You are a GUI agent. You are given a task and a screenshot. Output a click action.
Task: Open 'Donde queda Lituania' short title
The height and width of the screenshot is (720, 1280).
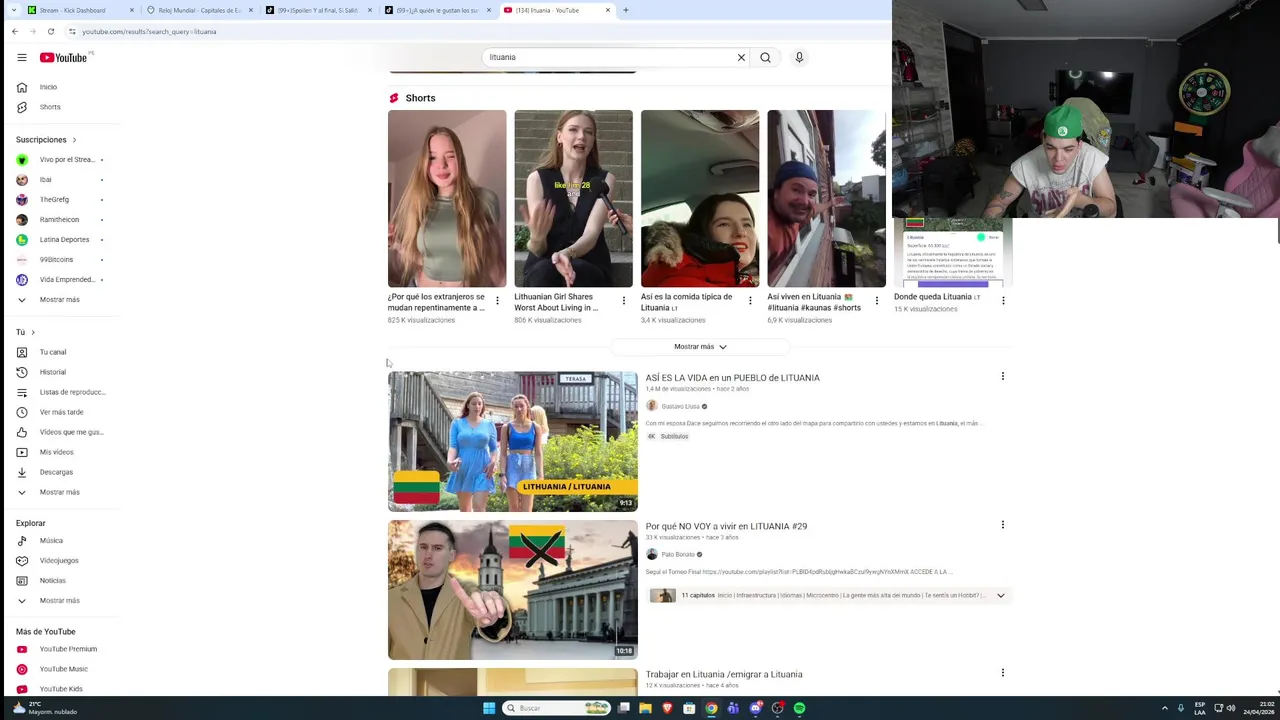tap(937, 297)
